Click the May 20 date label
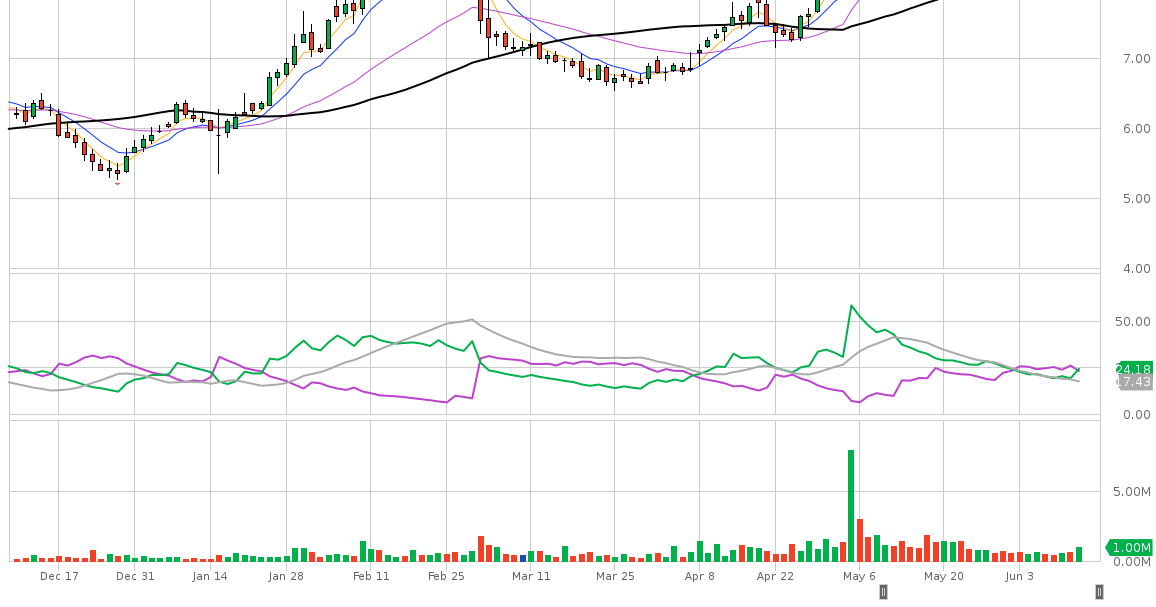The image size is (1156, 607). [x=944, y=576]
